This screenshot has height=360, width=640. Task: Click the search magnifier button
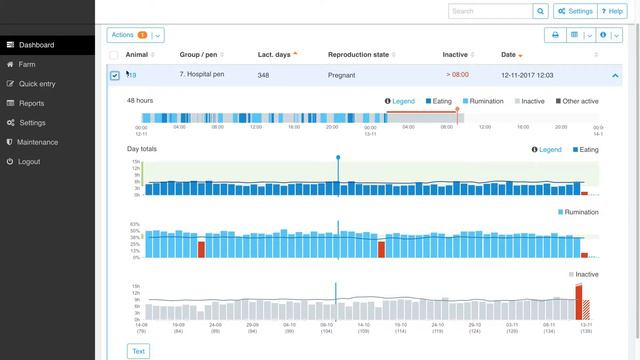[x=540, y=11]
